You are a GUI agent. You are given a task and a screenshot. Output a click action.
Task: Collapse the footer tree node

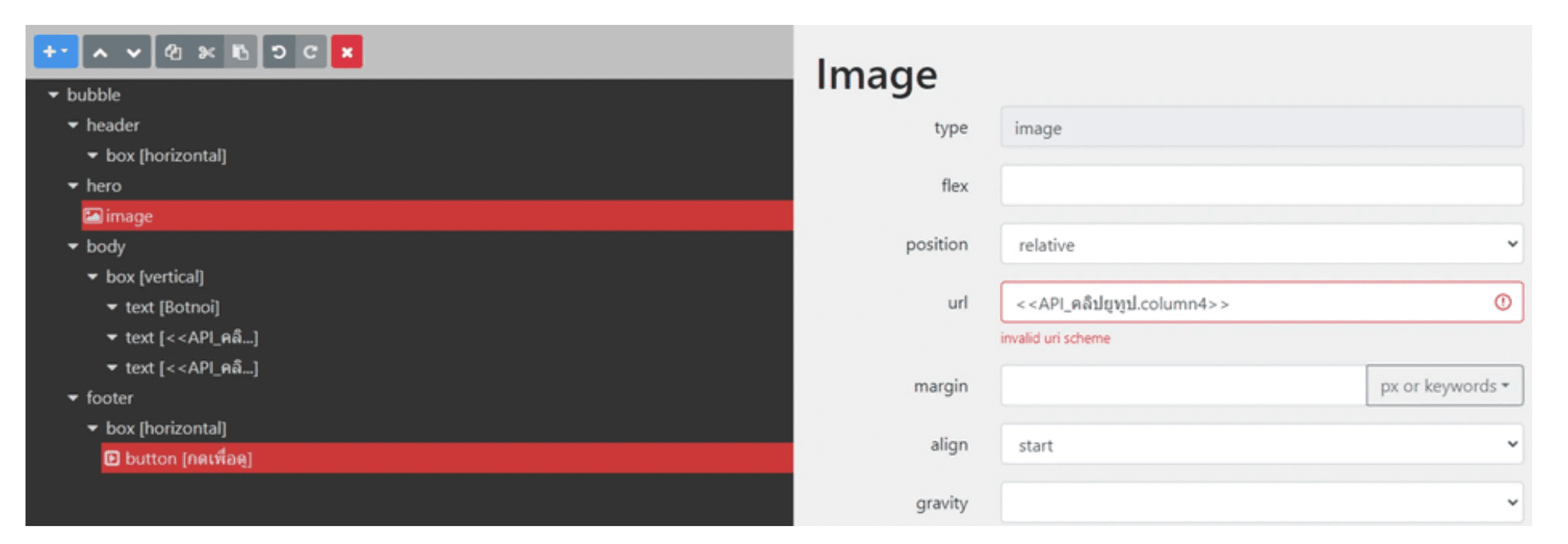point(73,398)
